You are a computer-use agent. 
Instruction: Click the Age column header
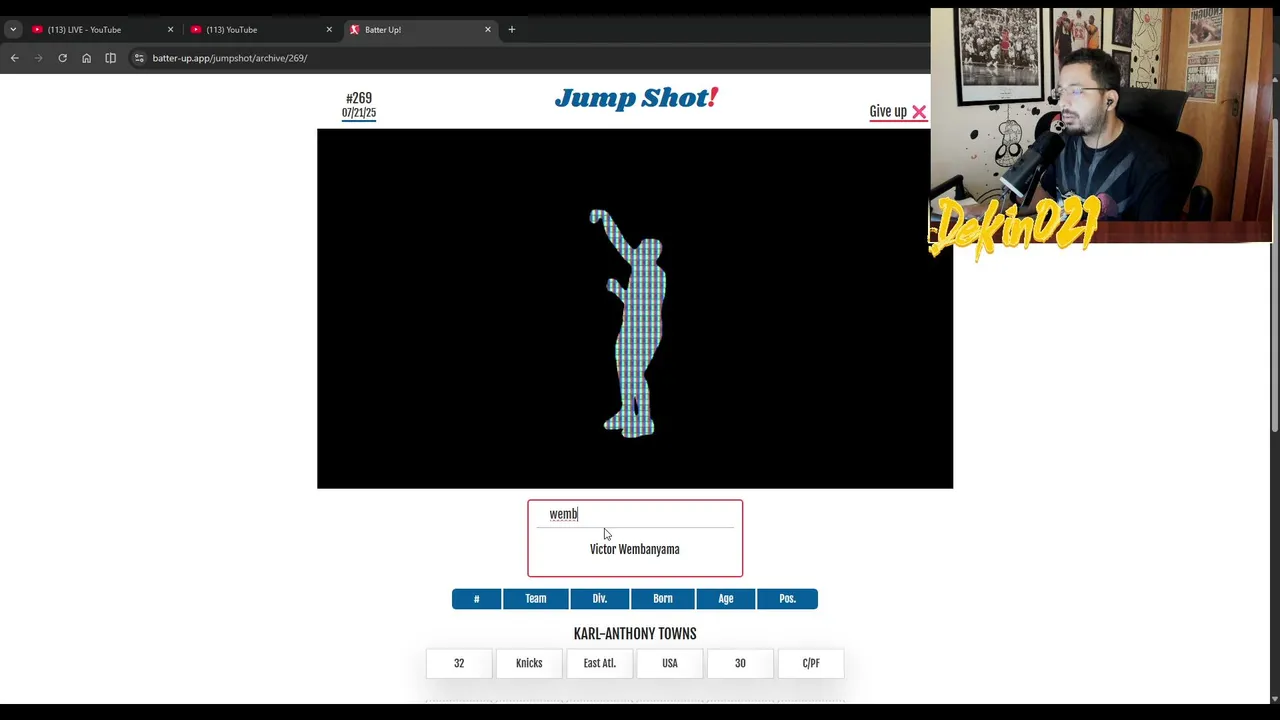point(726,599)
